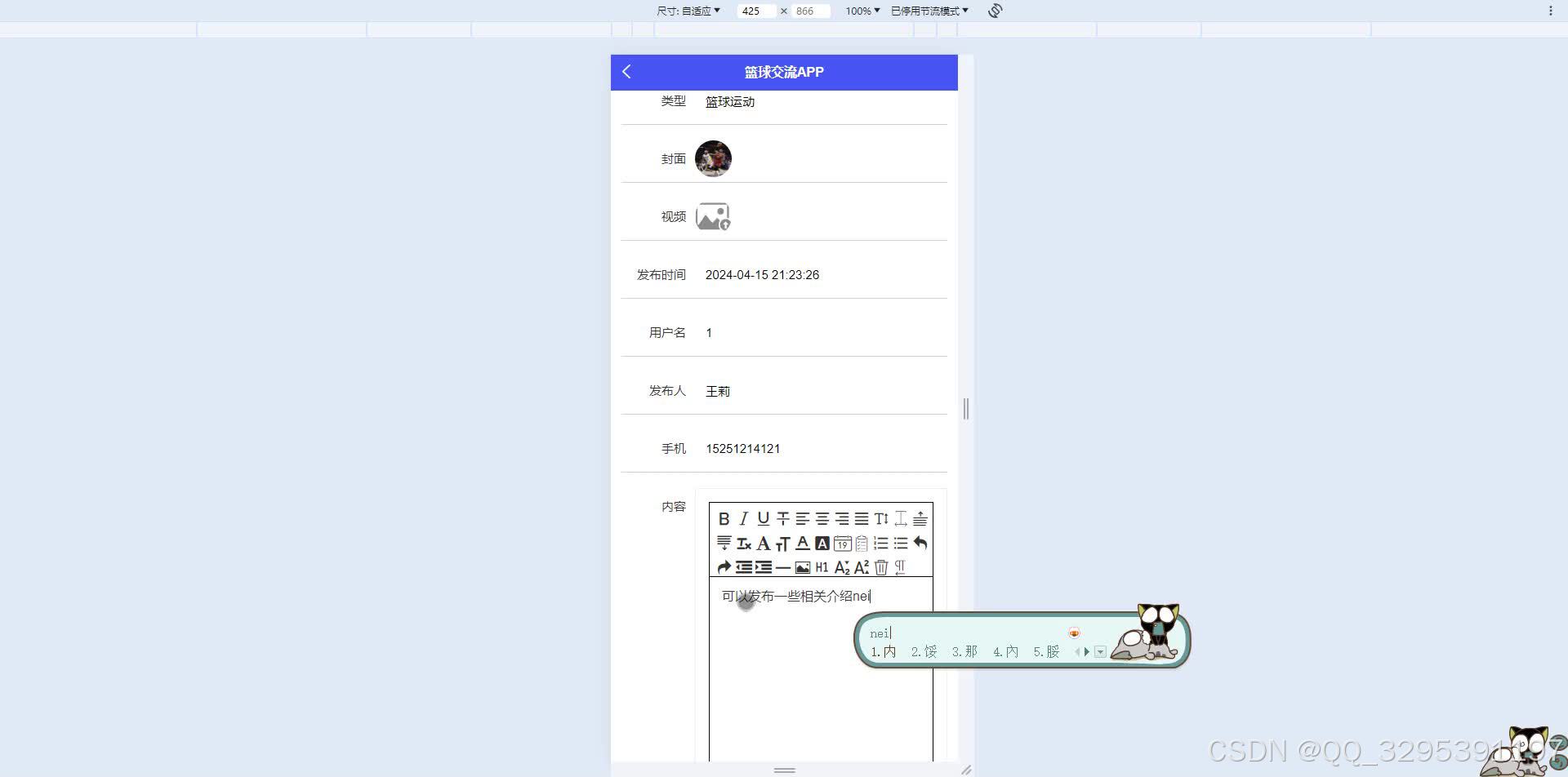Click the viewport width field 425
Image resolution: width=1568 pixels, height=777 pixels.
pyautogui.click(x=756, y=11)
